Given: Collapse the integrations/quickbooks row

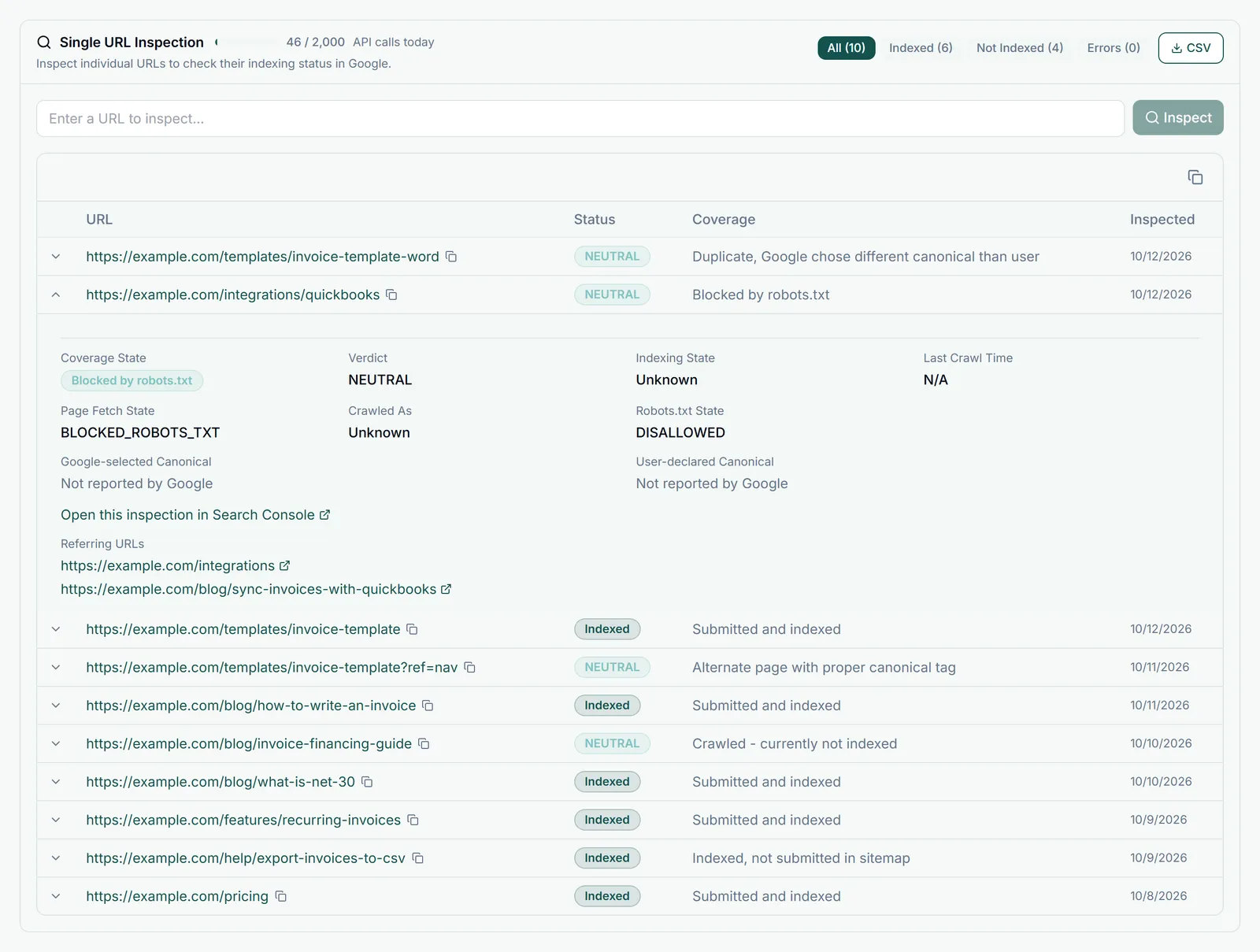Looking at the screenshot, I should tap(56, 294).
